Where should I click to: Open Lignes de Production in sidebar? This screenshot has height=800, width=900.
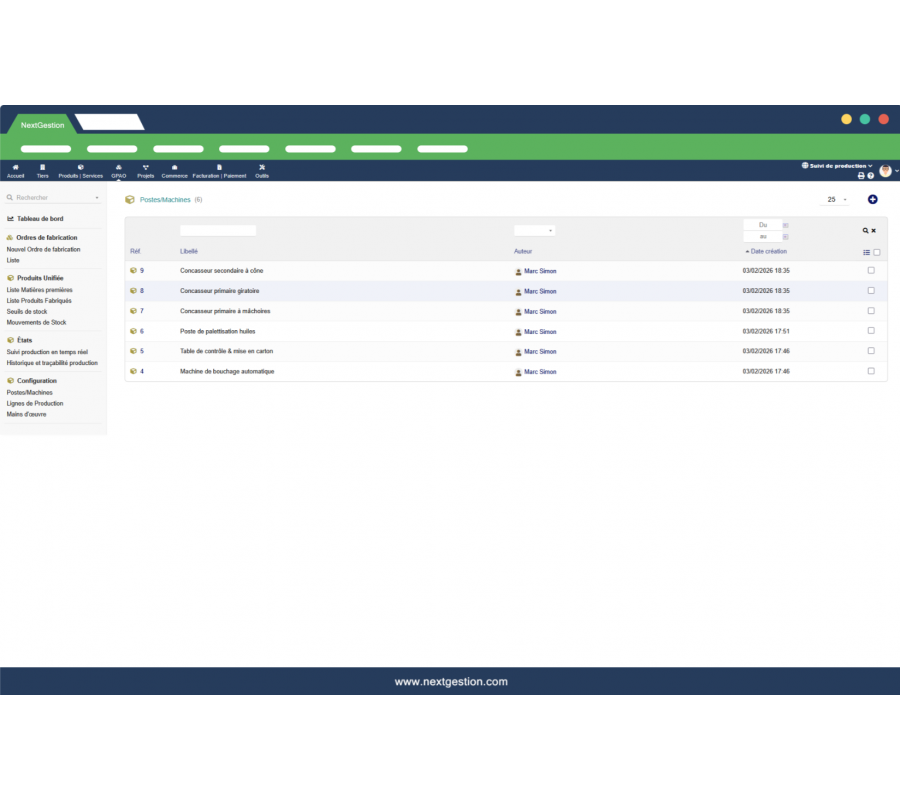point(35,404)
